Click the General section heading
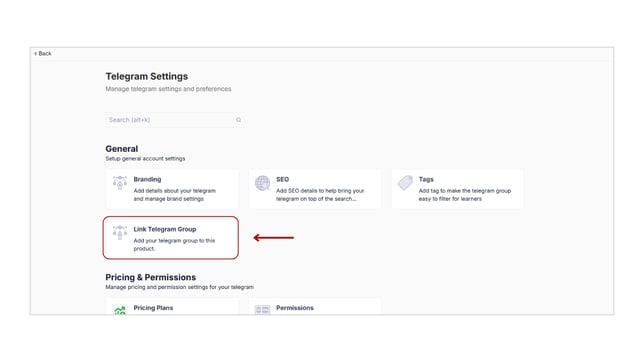 click(122, 149)
